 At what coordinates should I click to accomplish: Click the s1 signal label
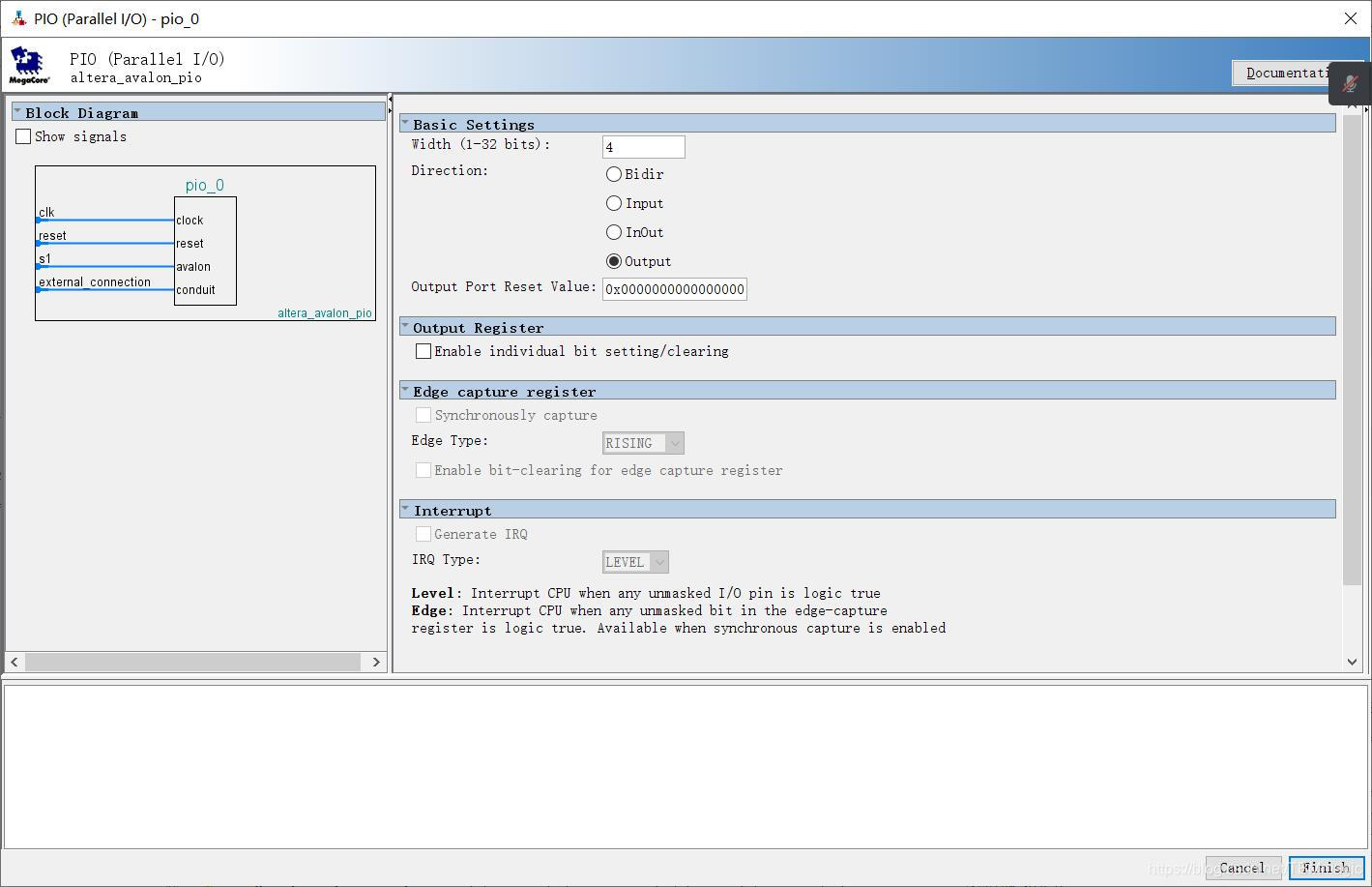point(44,258)
